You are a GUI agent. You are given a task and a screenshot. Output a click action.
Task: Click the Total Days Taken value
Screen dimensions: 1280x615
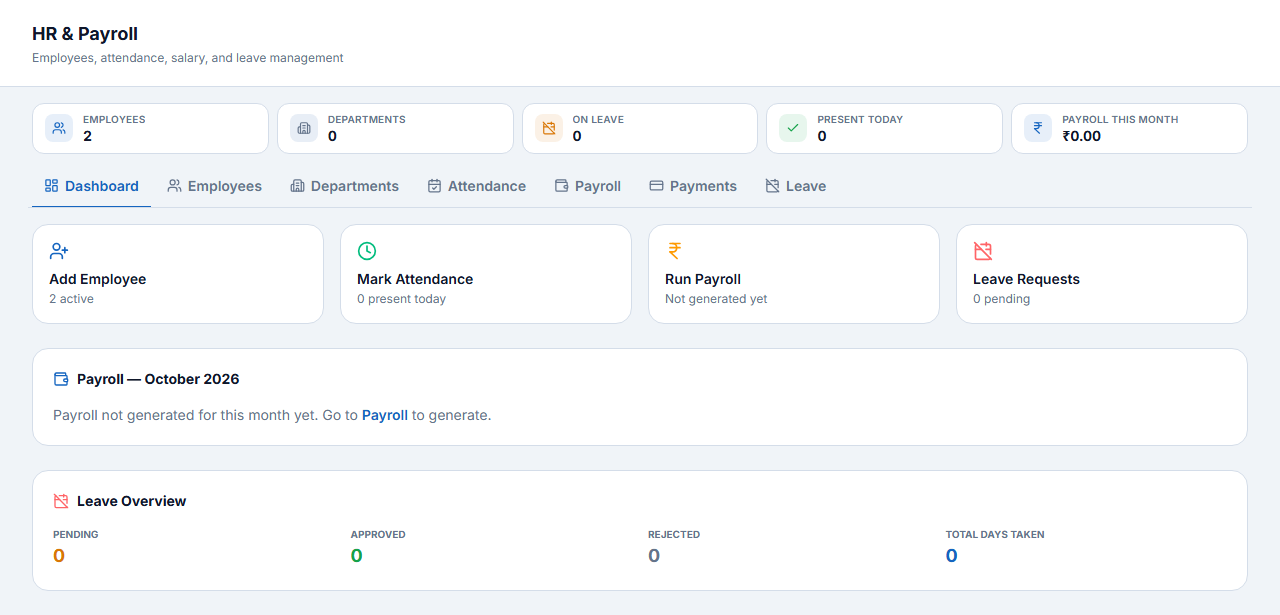point(952,556)
